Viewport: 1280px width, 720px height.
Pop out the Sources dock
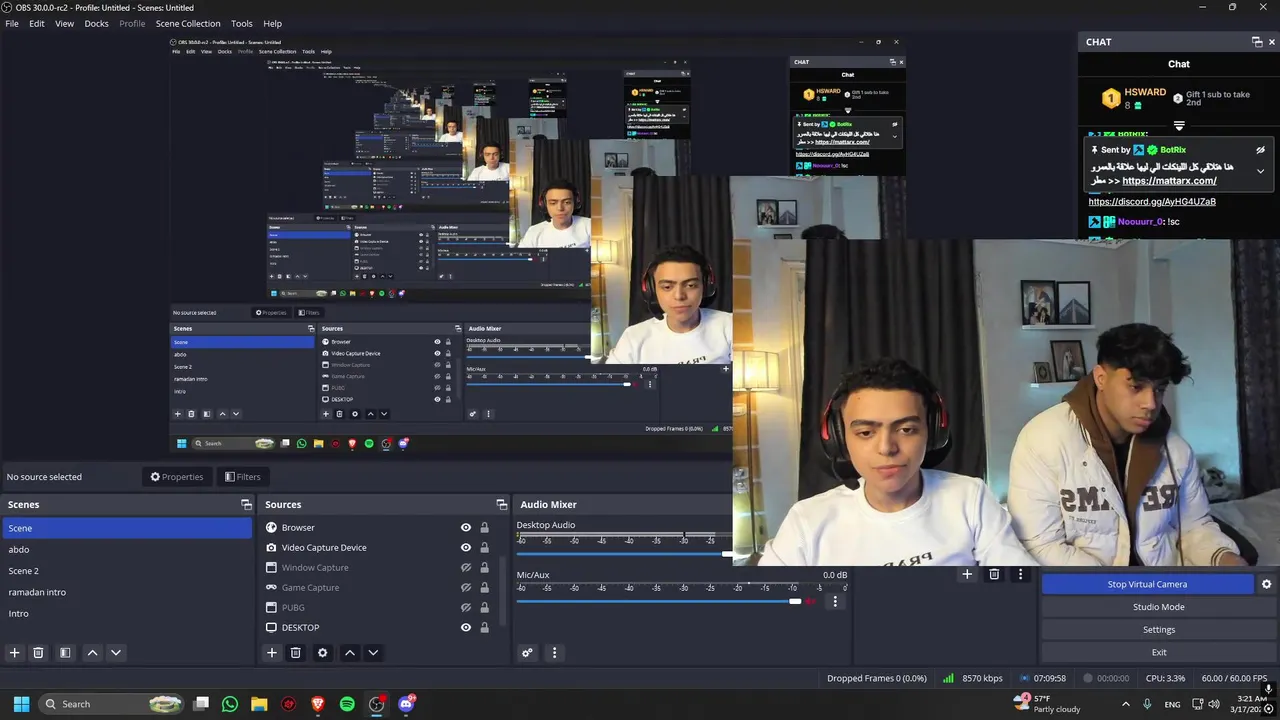point(502,505)
